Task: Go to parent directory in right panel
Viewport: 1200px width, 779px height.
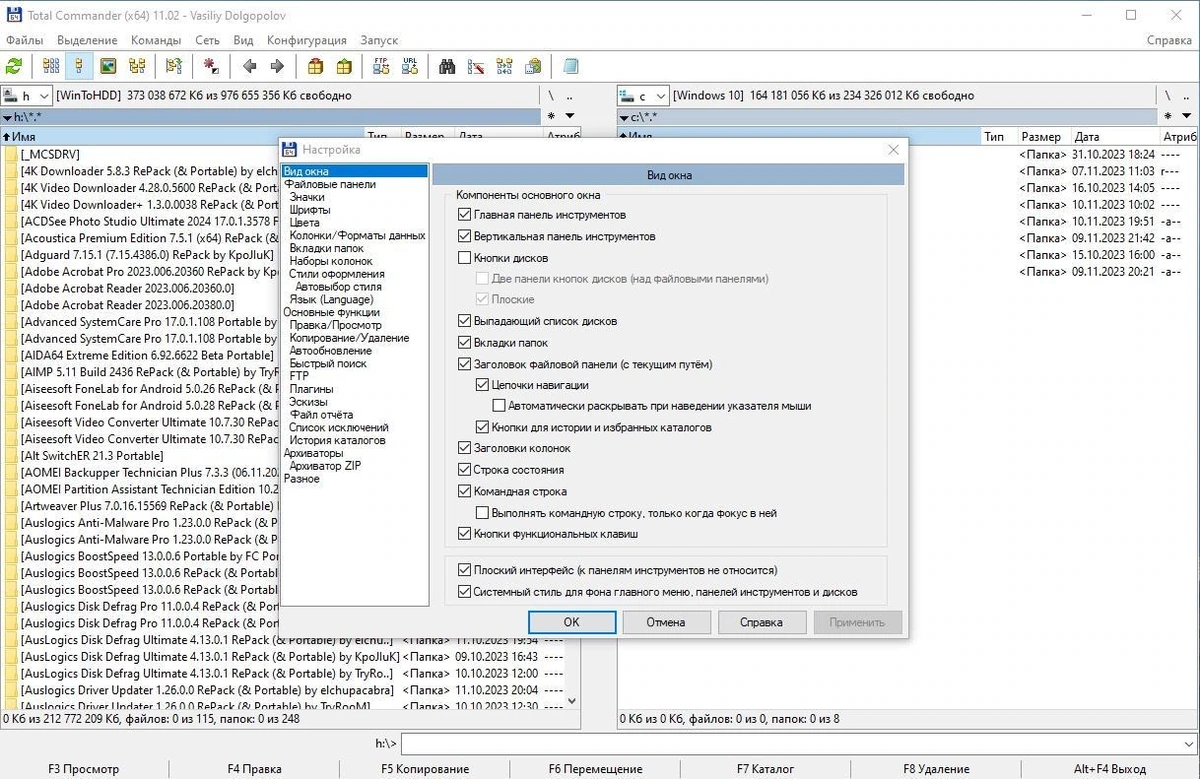Action: pyautogui.click(x=1187, y=96)
